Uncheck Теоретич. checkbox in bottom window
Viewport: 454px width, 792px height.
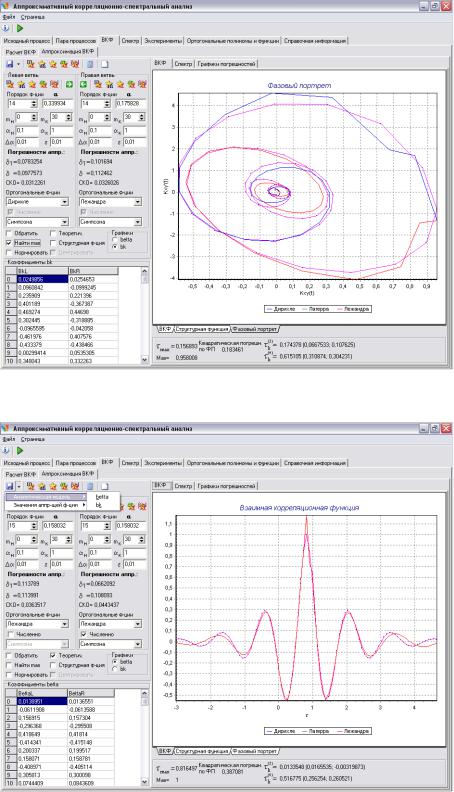(53, 656)
